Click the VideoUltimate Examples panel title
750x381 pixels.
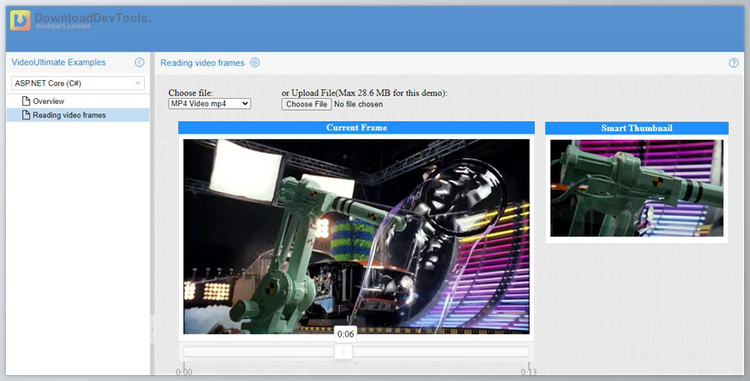[x=58, y=62]
